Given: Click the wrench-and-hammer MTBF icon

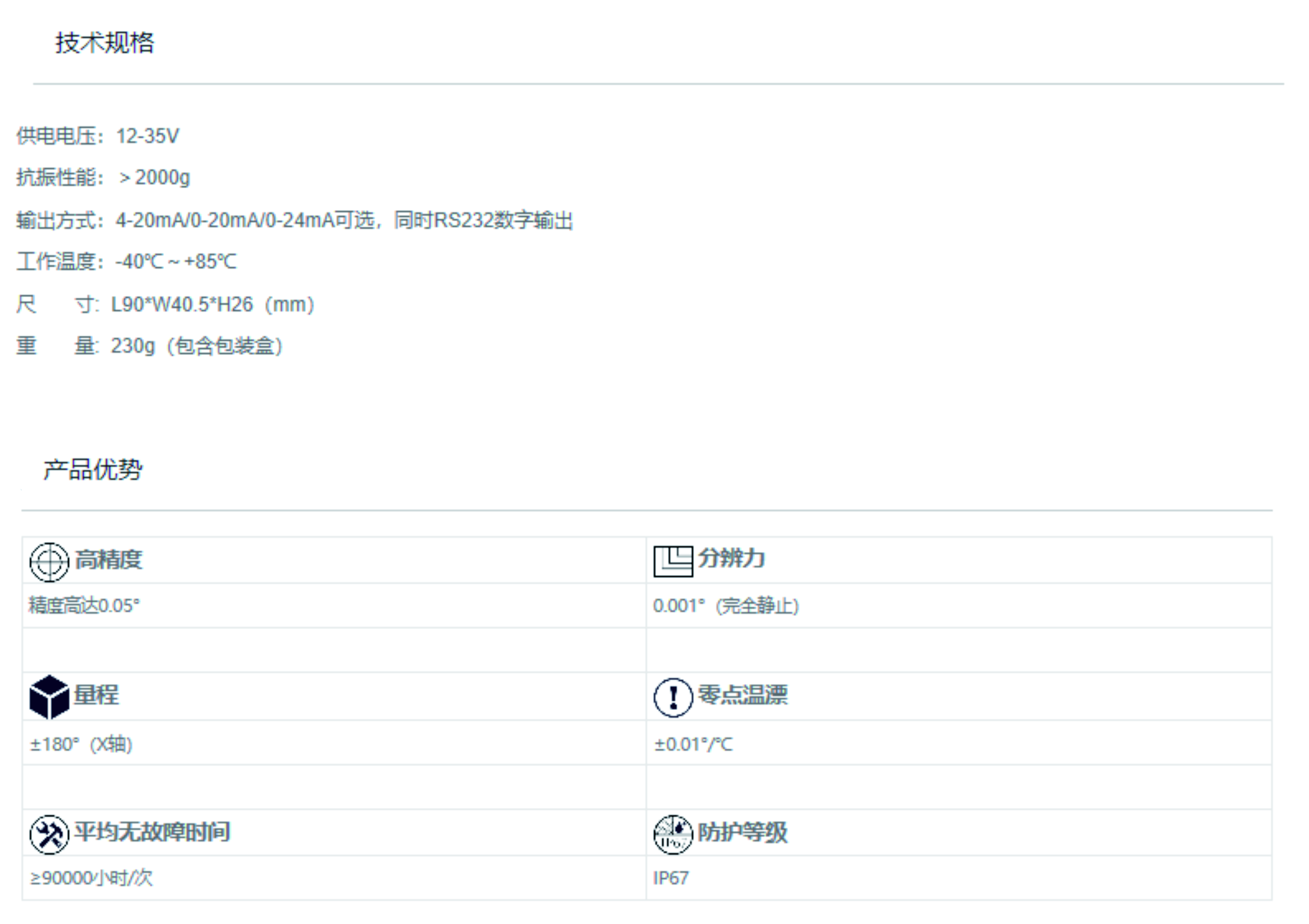Looking at the screenshot, I should pyautogui.click(x=49, y=834).
